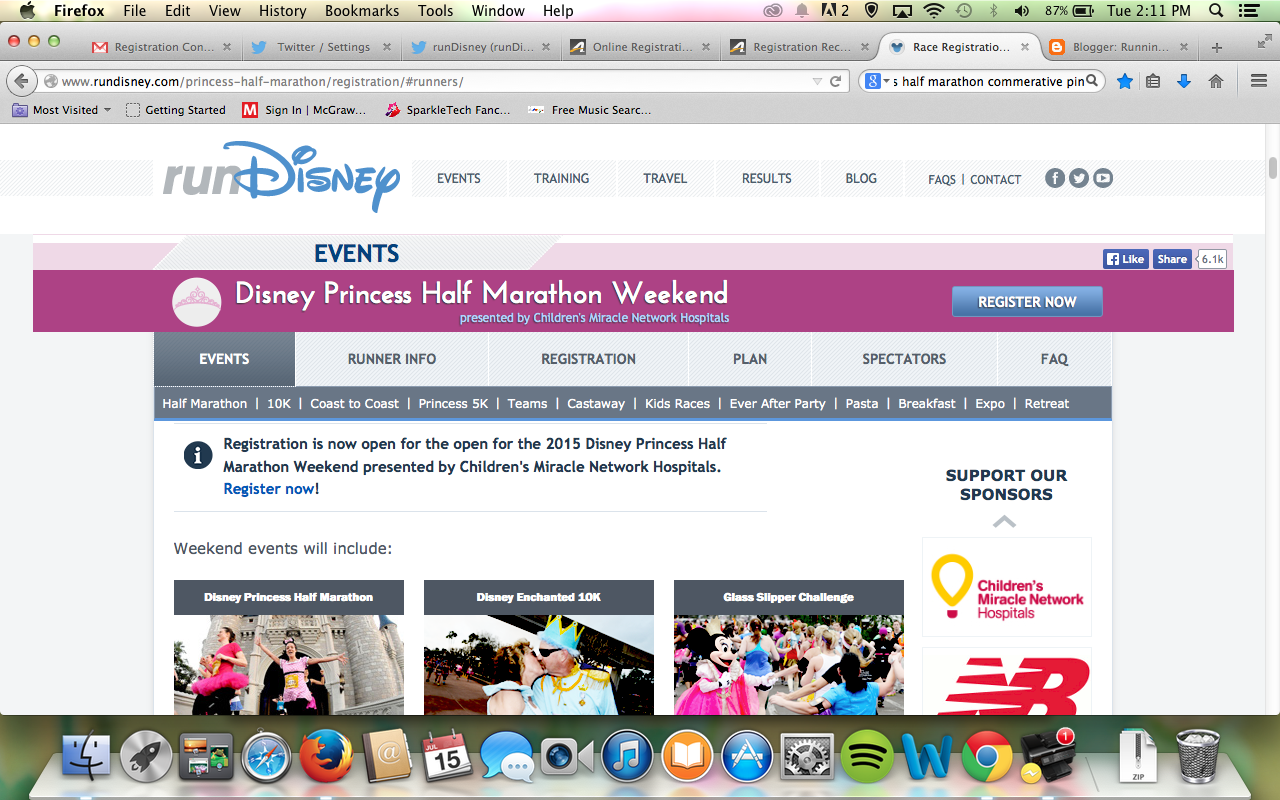This screenshot has height=800, width=1280.
Task: Click the Sign In | McGraw bookmark
Action: pyautogui.click(x=305, y=110)
